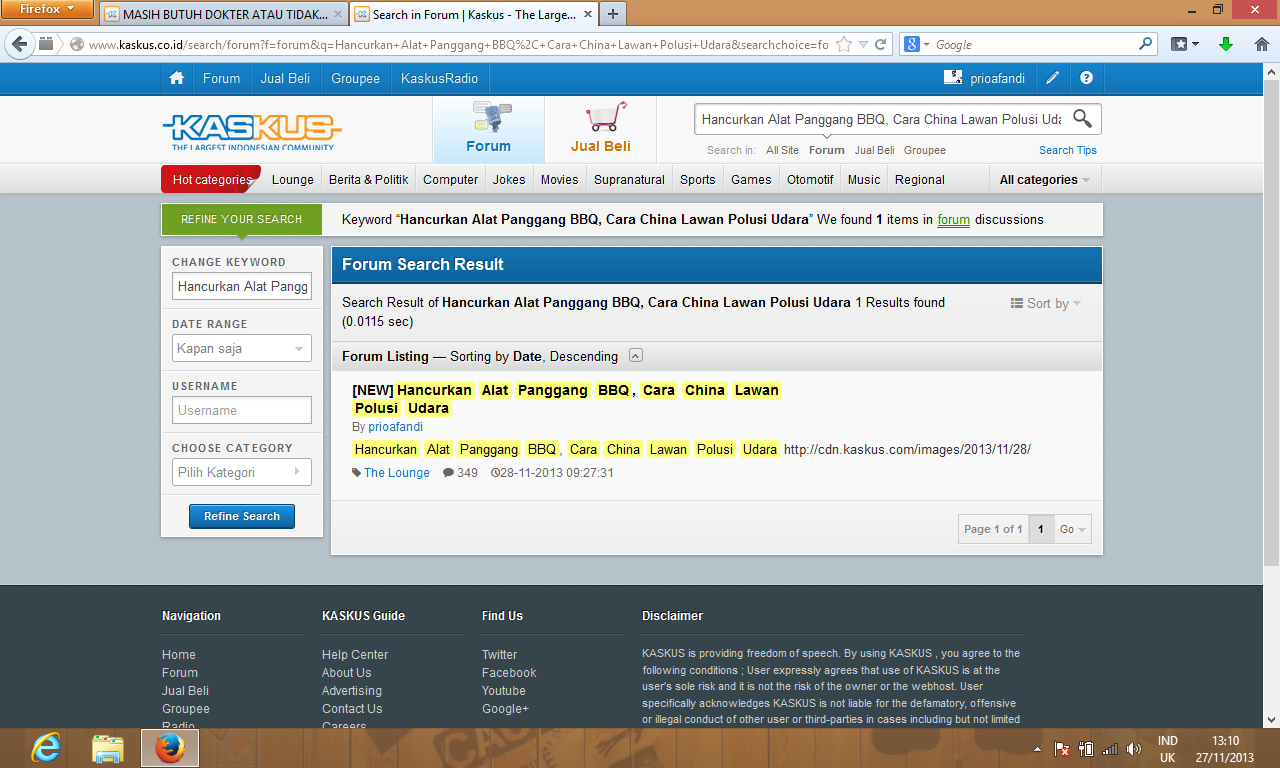Collapse the Forum Listing section

[x=636, y=356]
